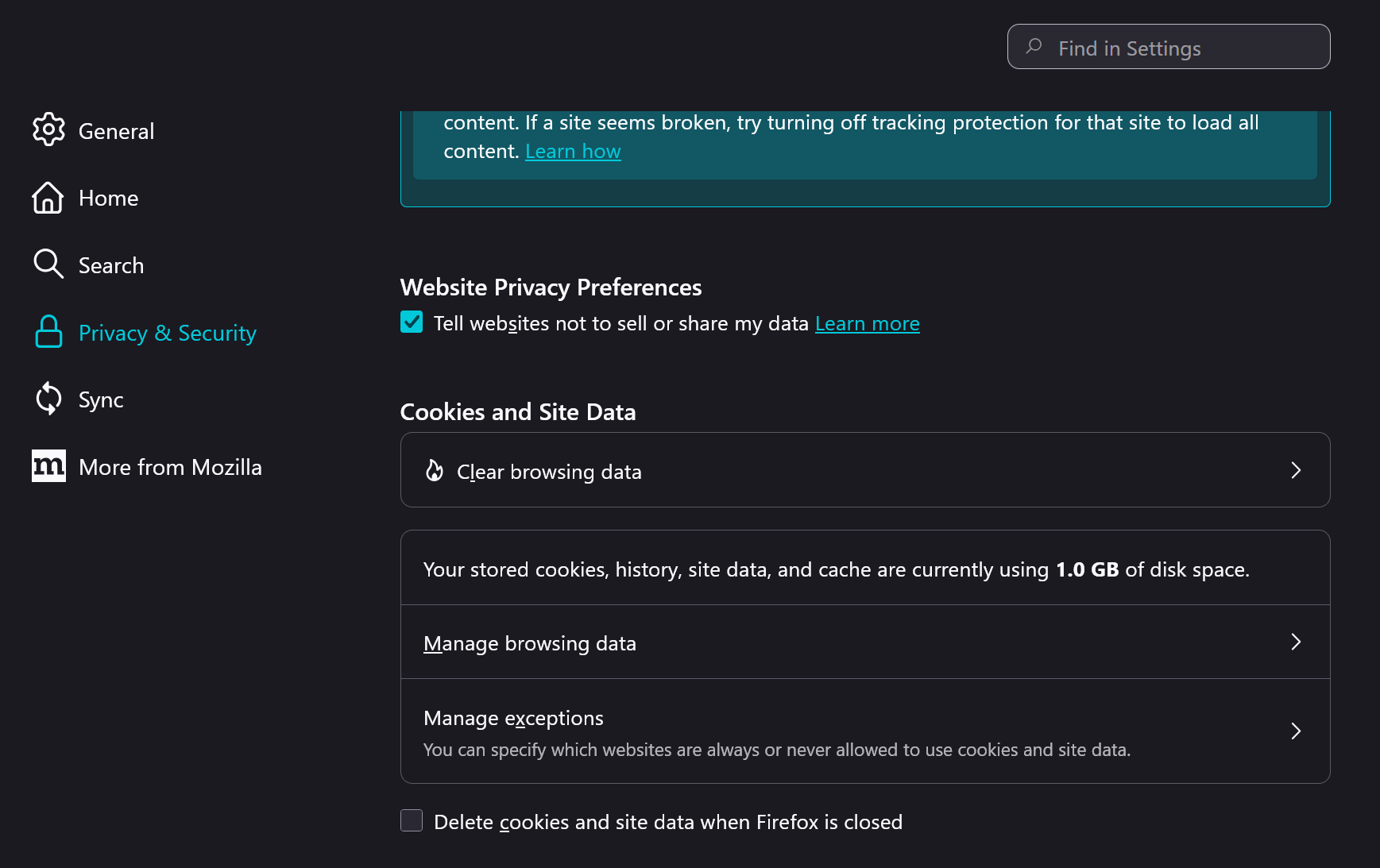Expand the Manage exceptions chevron
Screen dimensions: 1380x868
pos(1296,731)
